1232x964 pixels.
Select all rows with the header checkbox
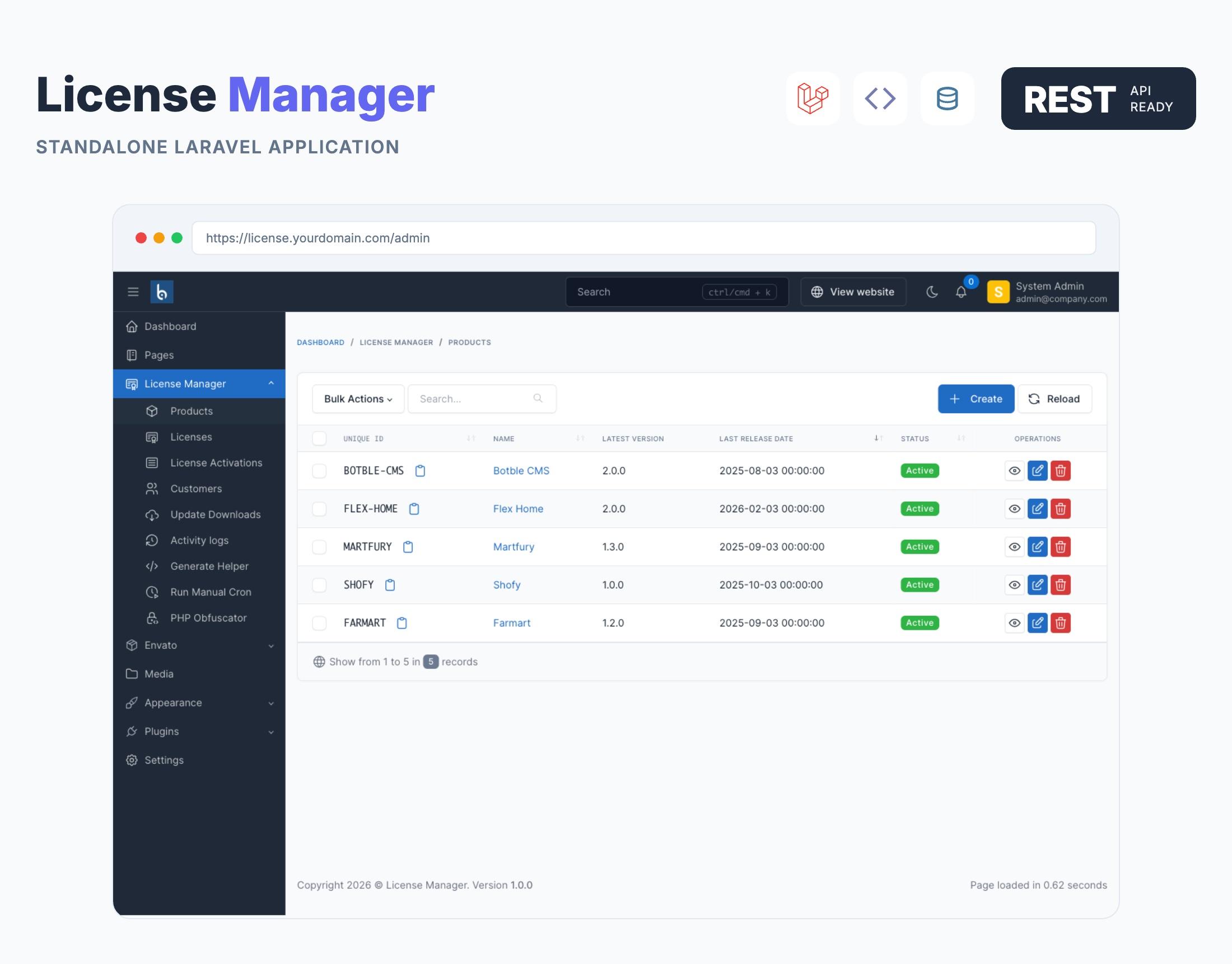click(319, 438)
